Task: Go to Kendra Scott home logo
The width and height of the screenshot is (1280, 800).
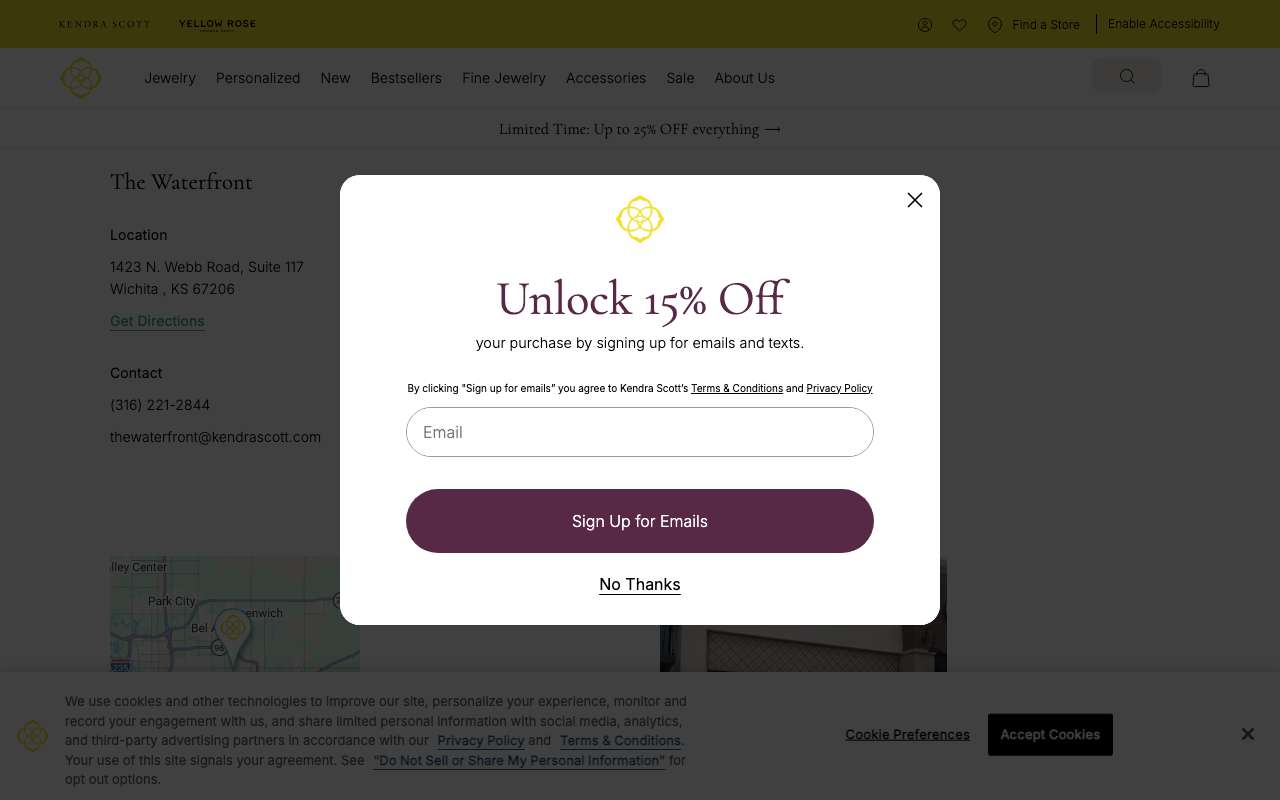Action: tap(80, 78)
